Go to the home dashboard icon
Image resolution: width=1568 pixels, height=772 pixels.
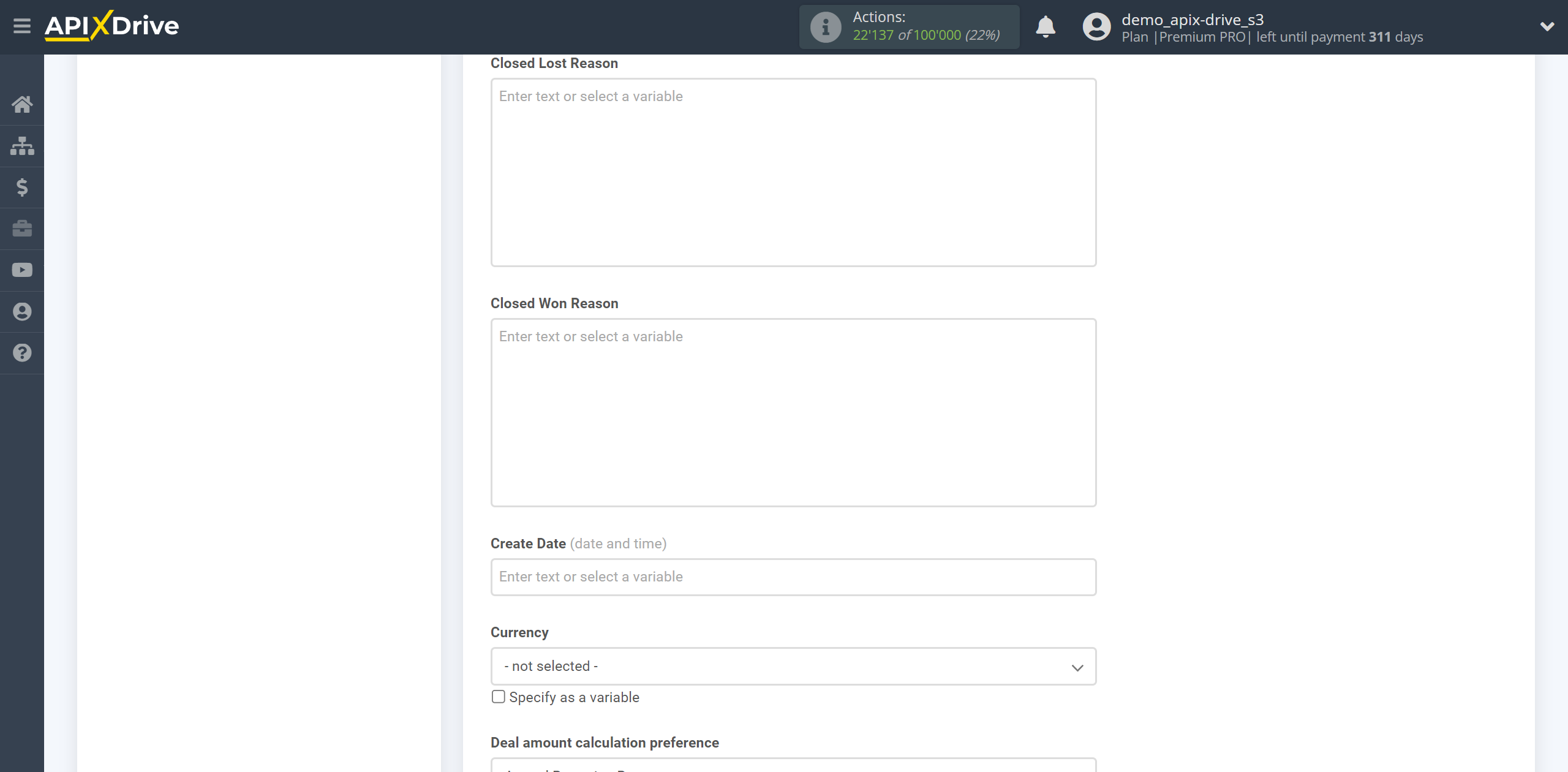click(22, 104)
